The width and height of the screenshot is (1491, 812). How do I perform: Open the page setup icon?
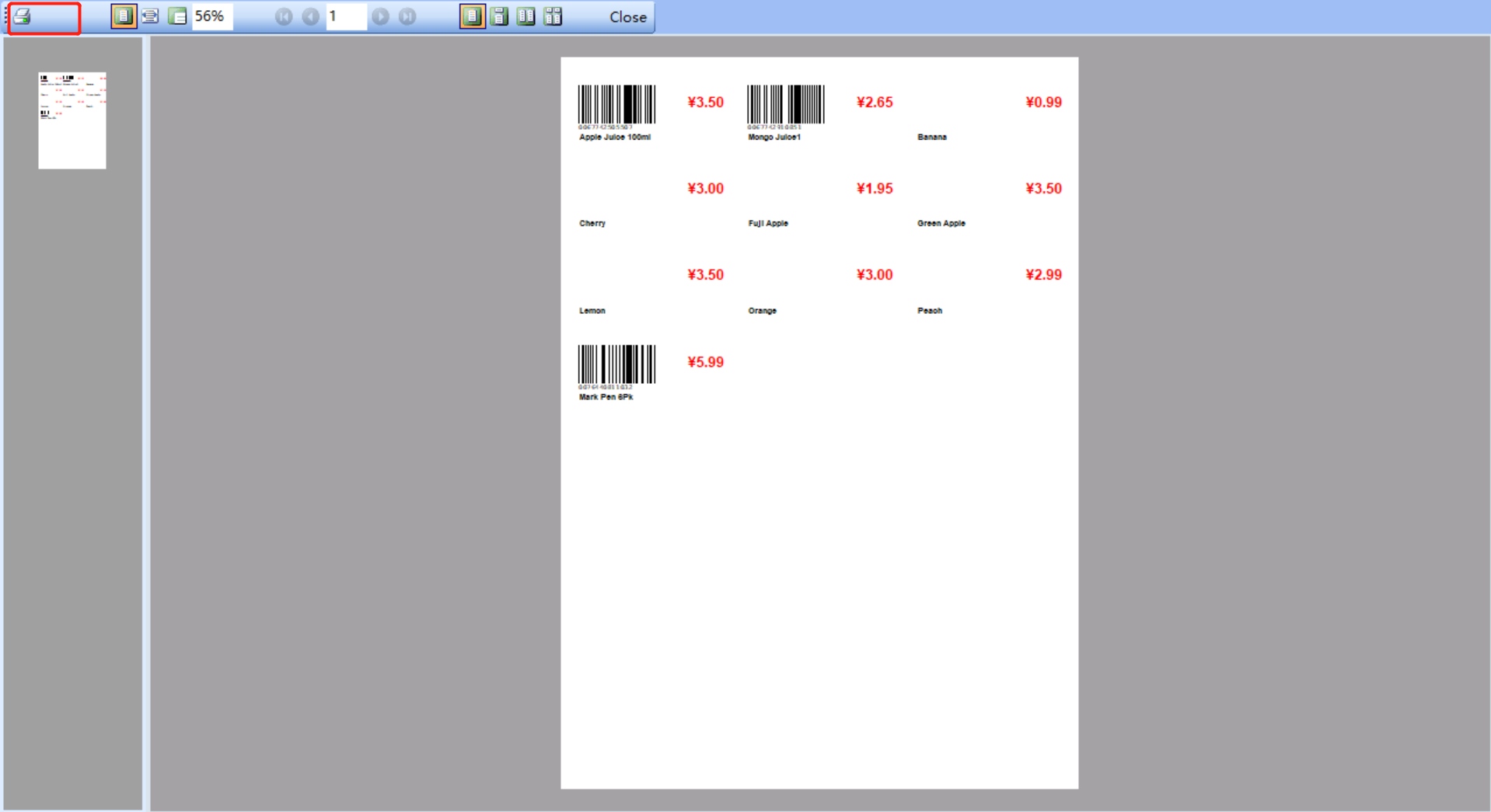pos(177,16)
